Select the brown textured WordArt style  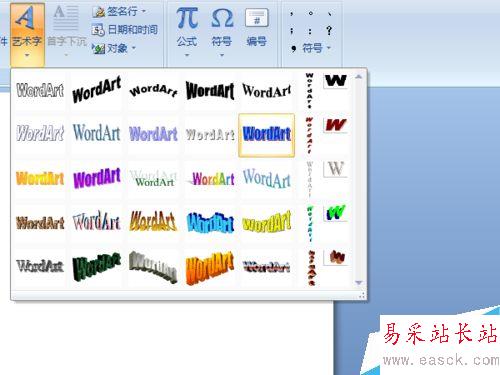(x=40, y=222)
